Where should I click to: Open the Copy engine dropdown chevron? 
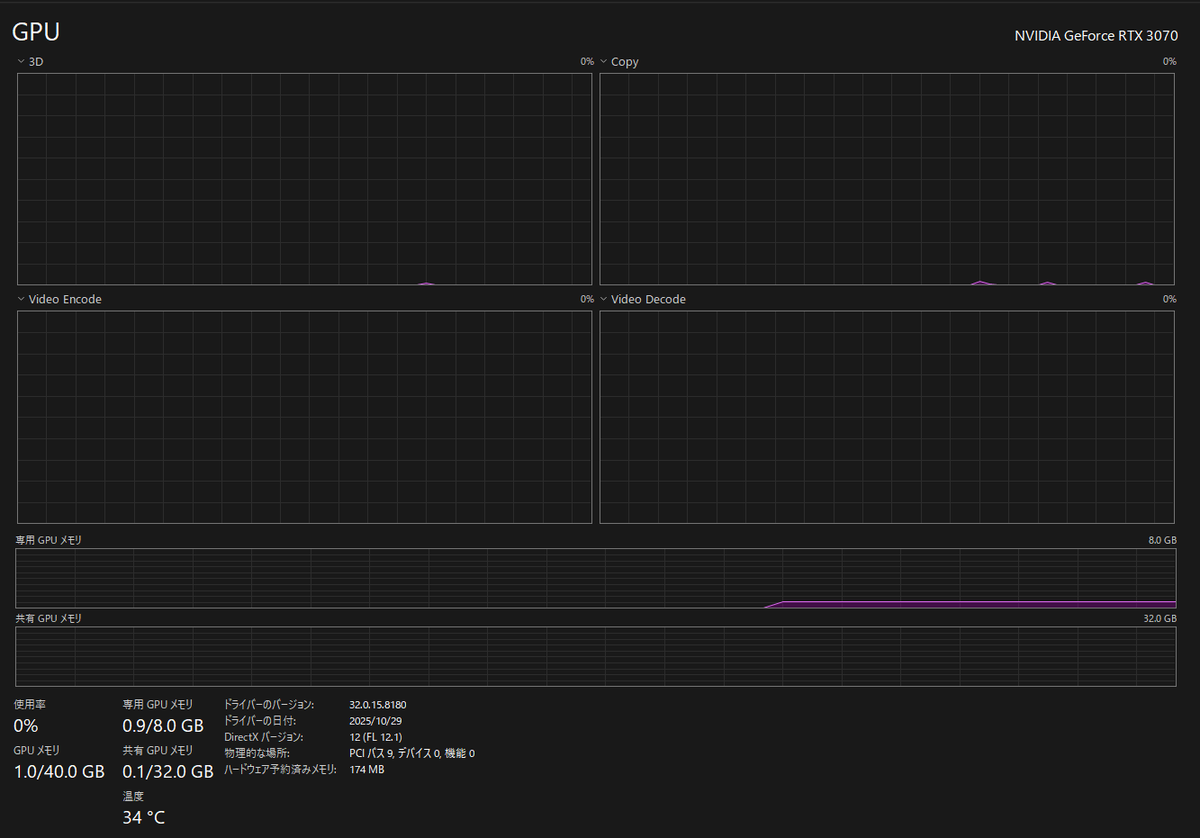[604, 62]
